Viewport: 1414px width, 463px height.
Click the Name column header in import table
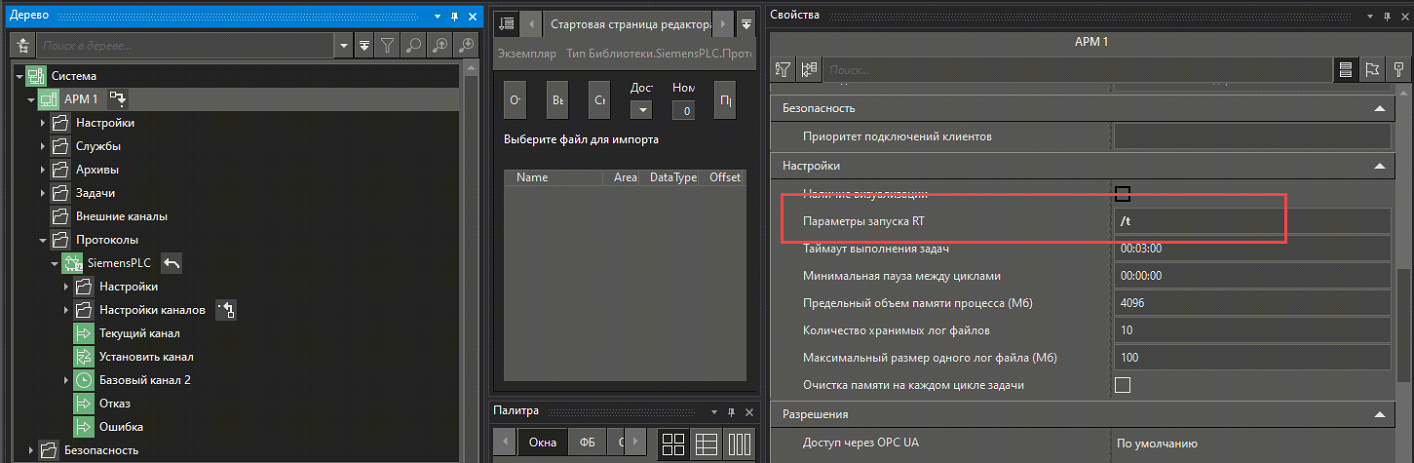(x=532, y=177)
